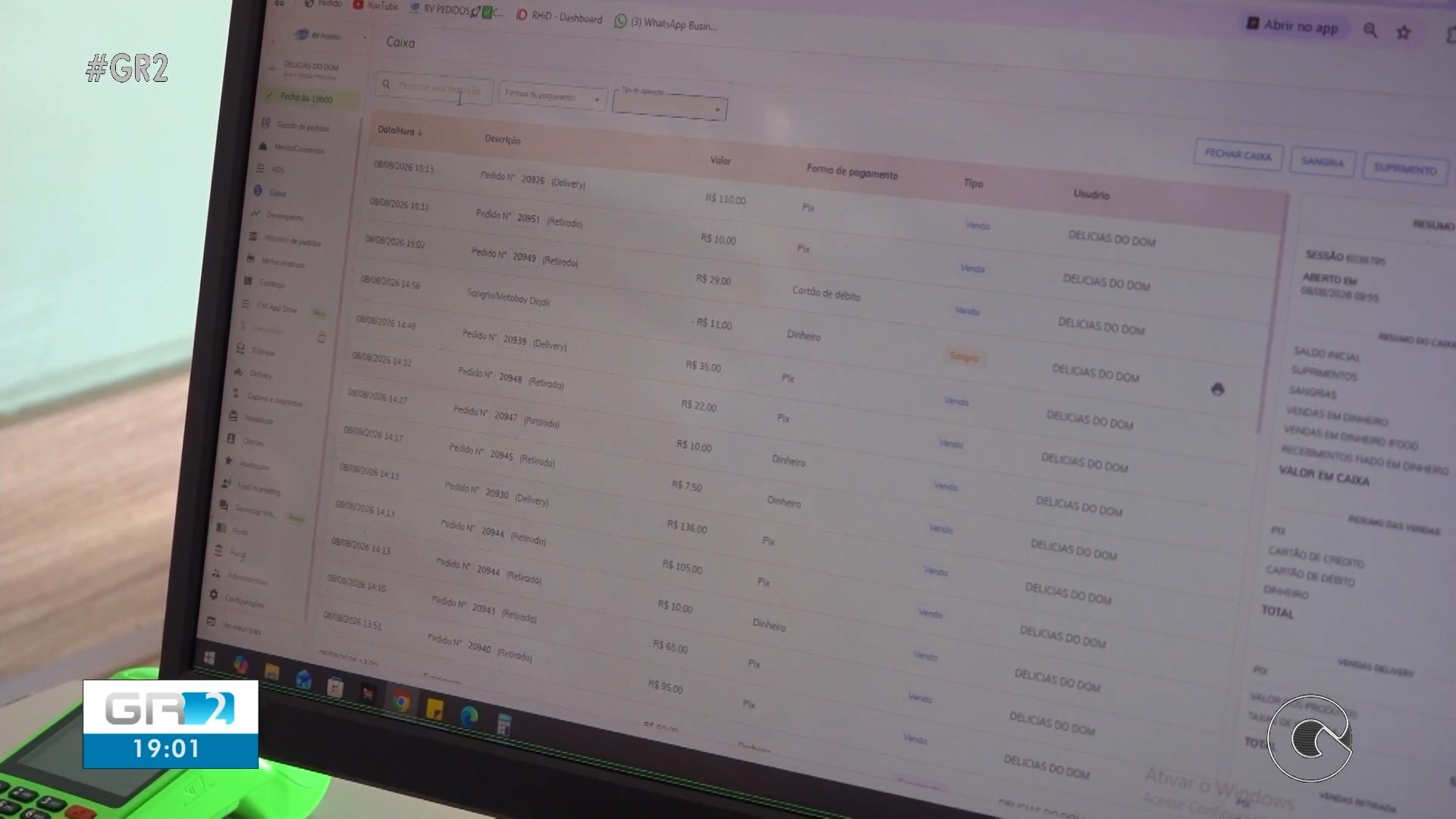Click the Cartão de débito payment cell
The height and width of the screenshot is (819, 1456).
pos(827,293)
